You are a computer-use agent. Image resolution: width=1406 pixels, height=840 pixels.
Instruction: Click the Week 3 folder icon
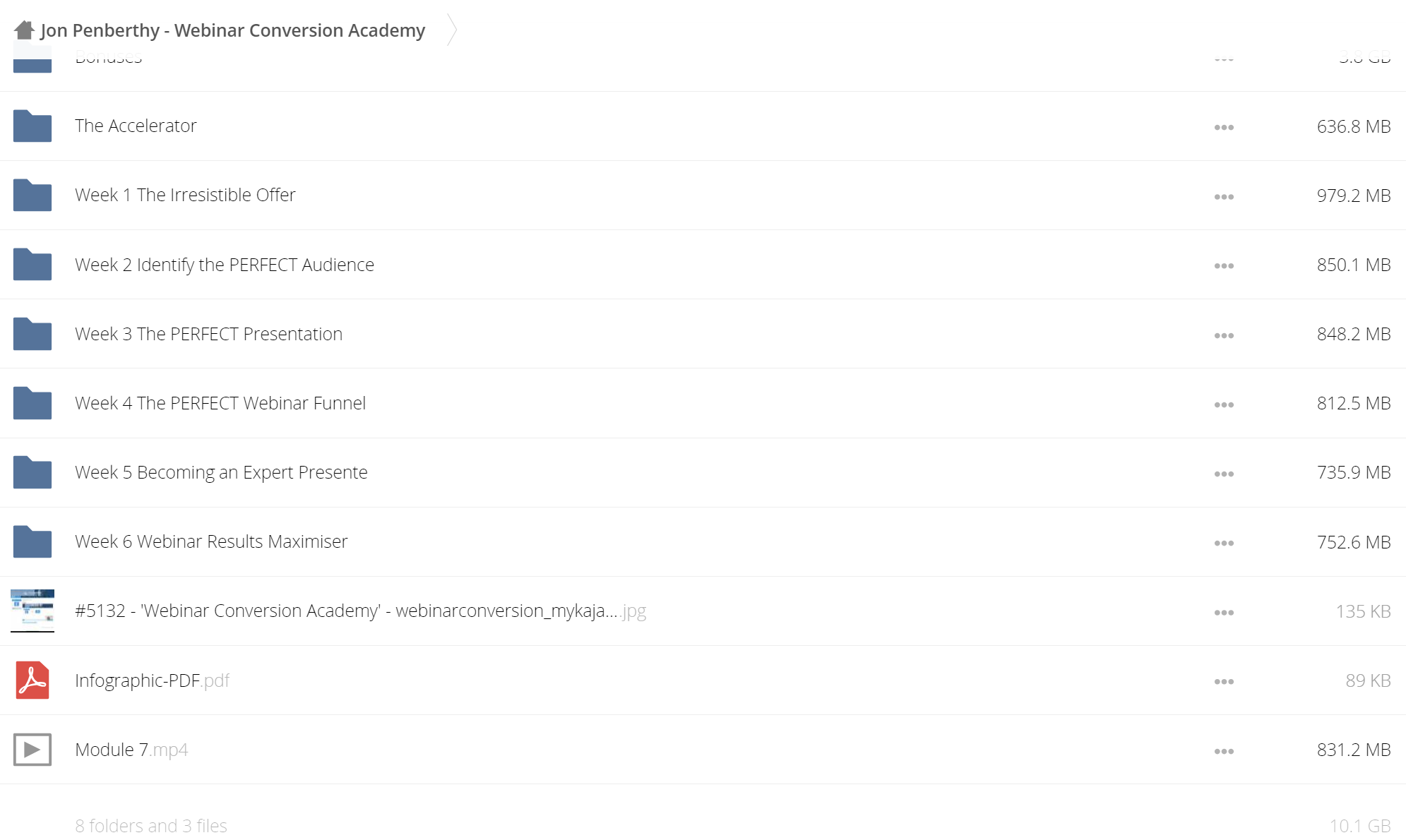click(32, 334)
